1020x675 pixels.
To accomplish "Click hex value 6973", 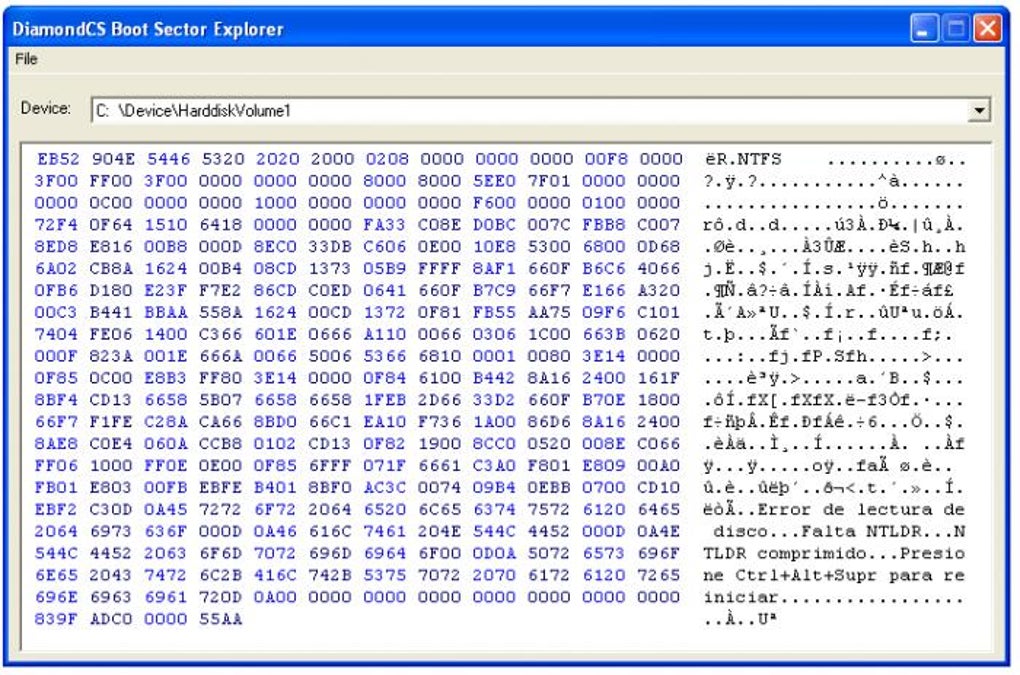I will (113, 532).
